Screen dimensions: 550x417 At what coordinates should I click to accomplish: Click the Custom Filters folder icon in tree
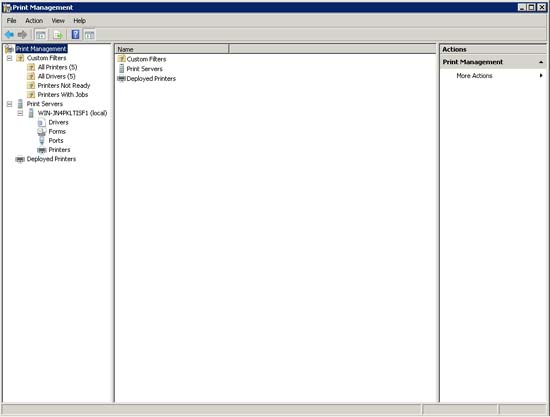20,58
